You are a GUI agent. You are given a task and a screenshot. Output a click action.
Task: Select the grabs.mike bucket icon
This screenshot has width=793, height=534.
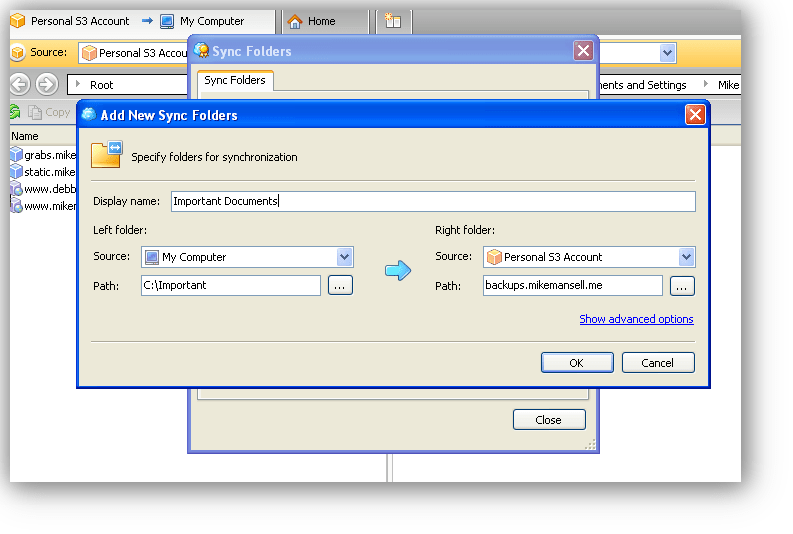click(x=17, y=154)
